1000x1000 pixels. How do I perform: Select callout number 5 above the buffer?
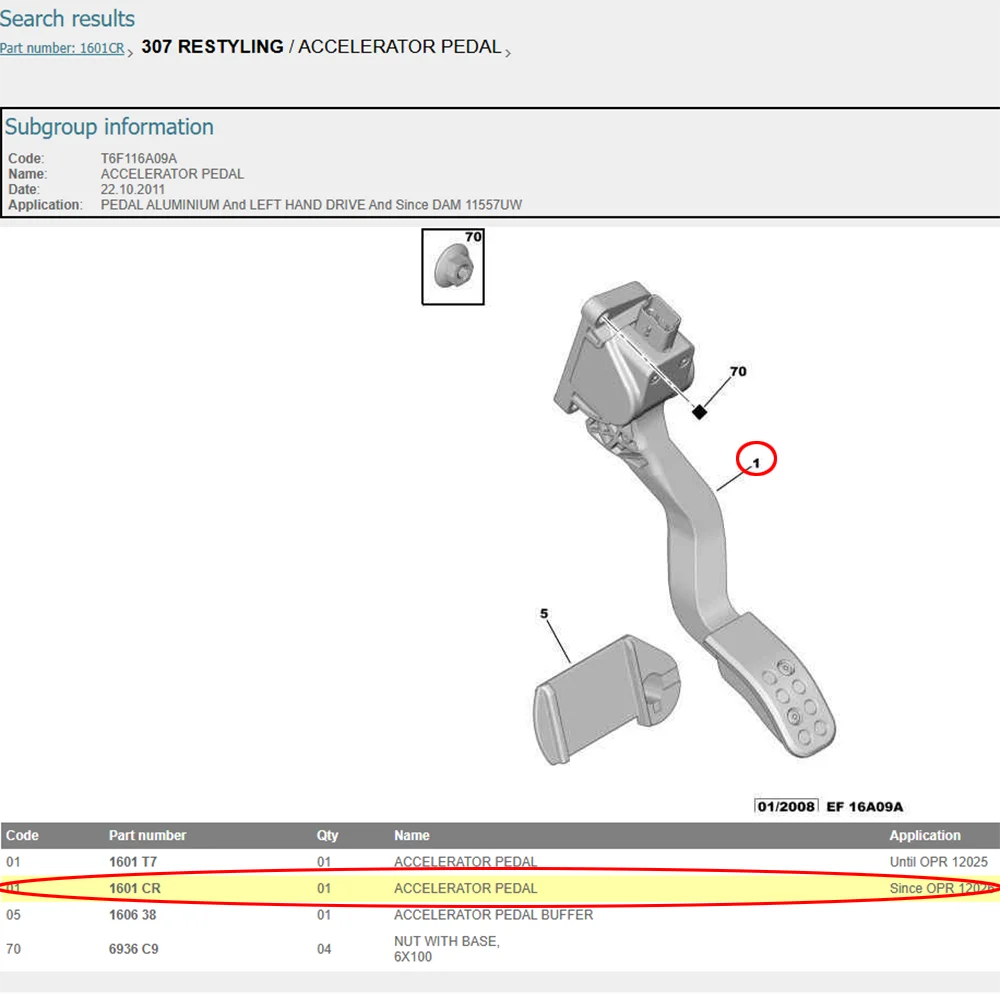click(x=544, y=614)
